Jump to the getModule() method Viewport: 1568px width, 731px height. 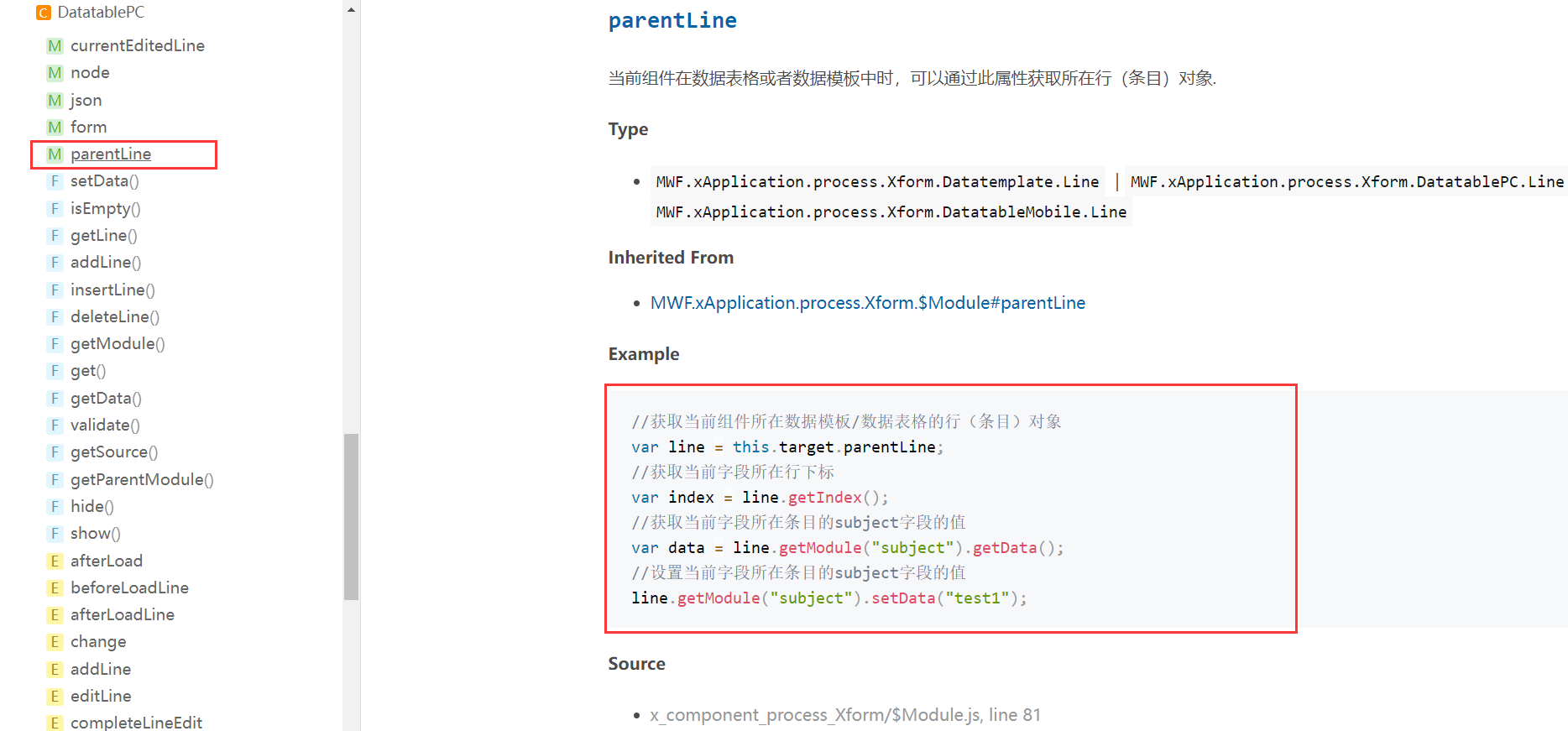coord(118,344)
